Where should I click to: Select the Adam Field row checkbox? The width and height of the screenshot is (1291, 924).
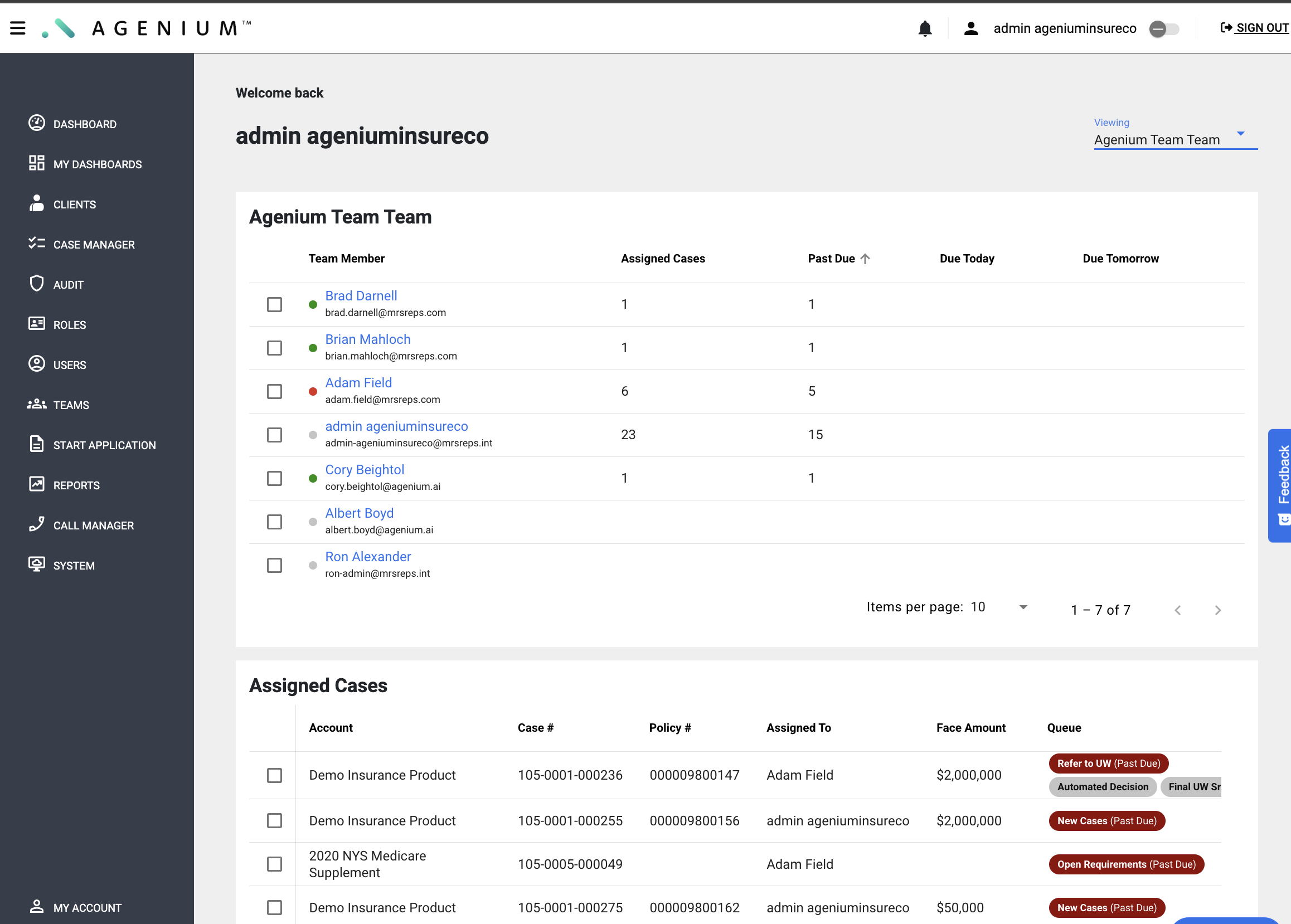(x=274, y=391)
